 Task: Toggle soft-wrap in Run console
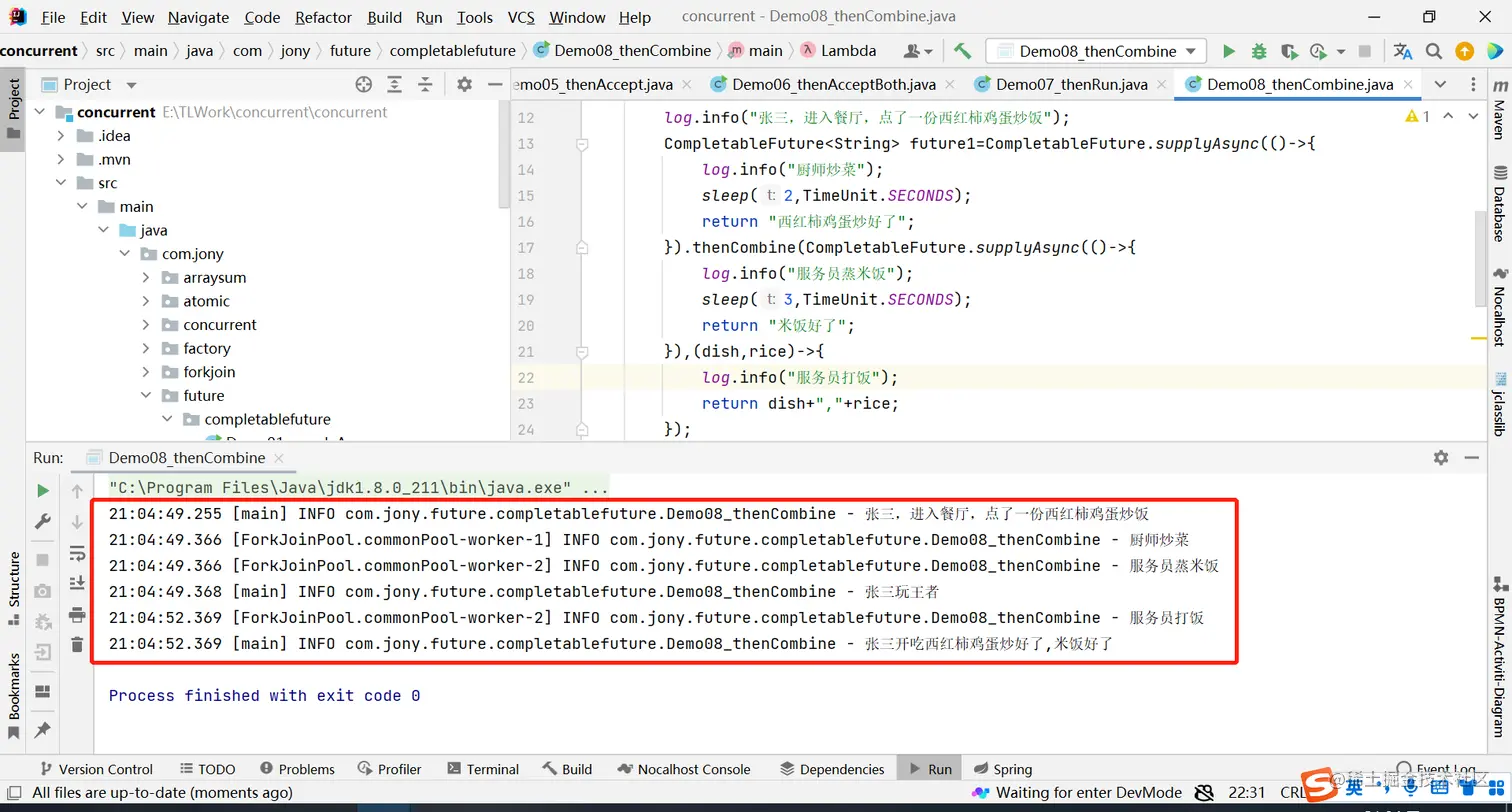[x=77, y=553]
